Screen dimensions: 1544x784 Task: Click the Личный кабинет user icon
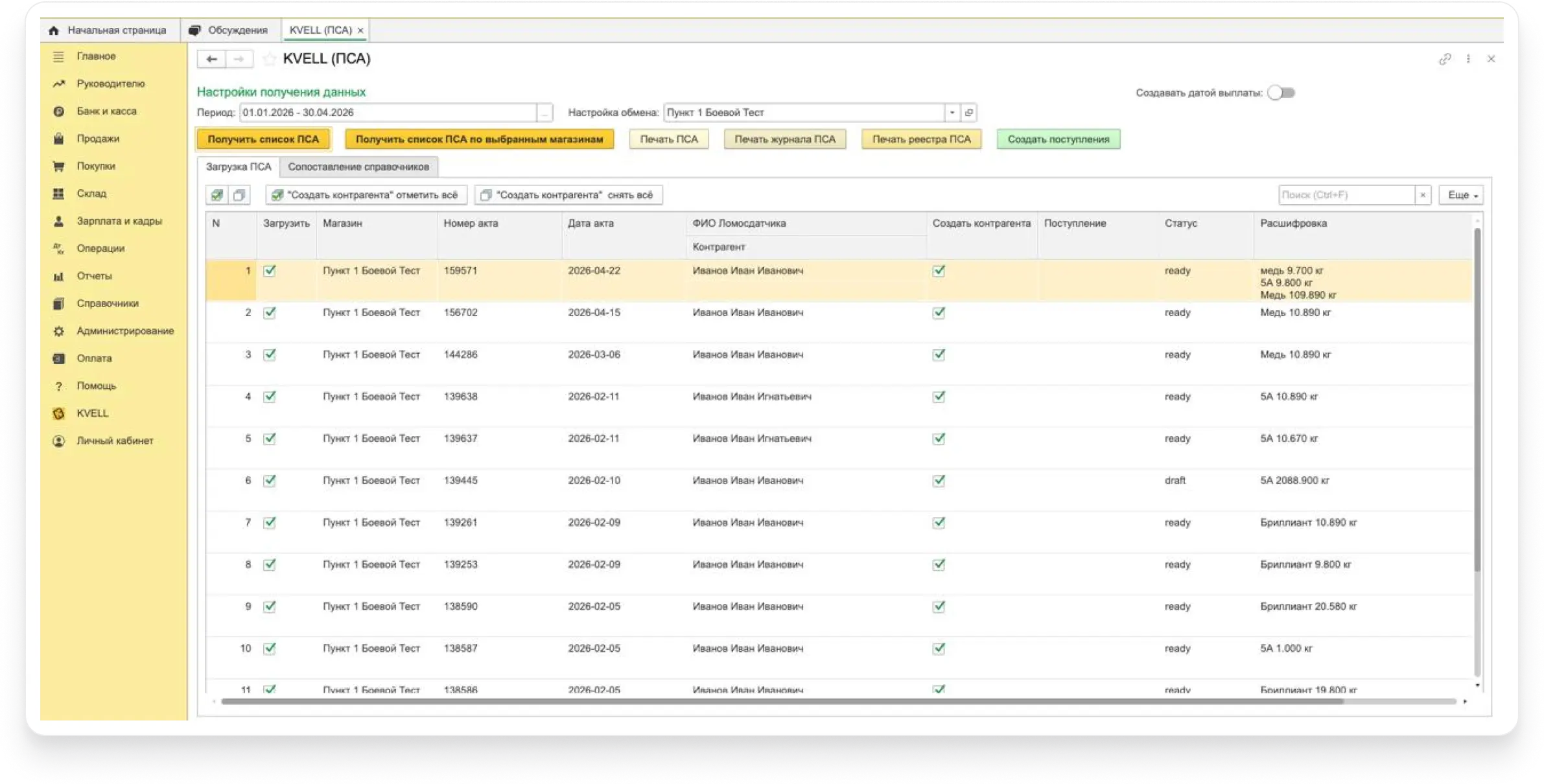pyautogui.click(x=58, y=441)
